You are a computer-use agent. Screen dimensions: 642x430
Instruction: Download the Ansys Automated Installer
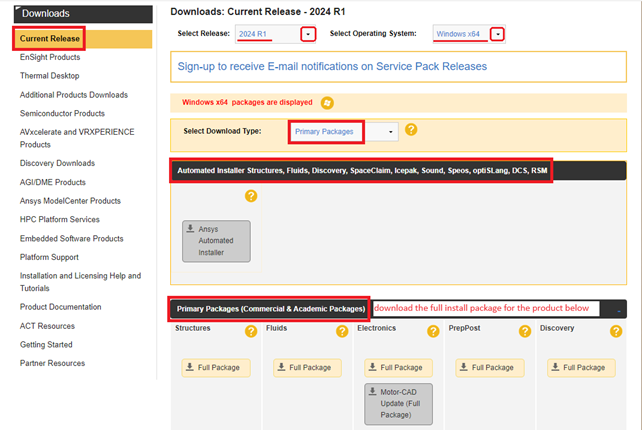pyautogui.click(x=216, y=241)
